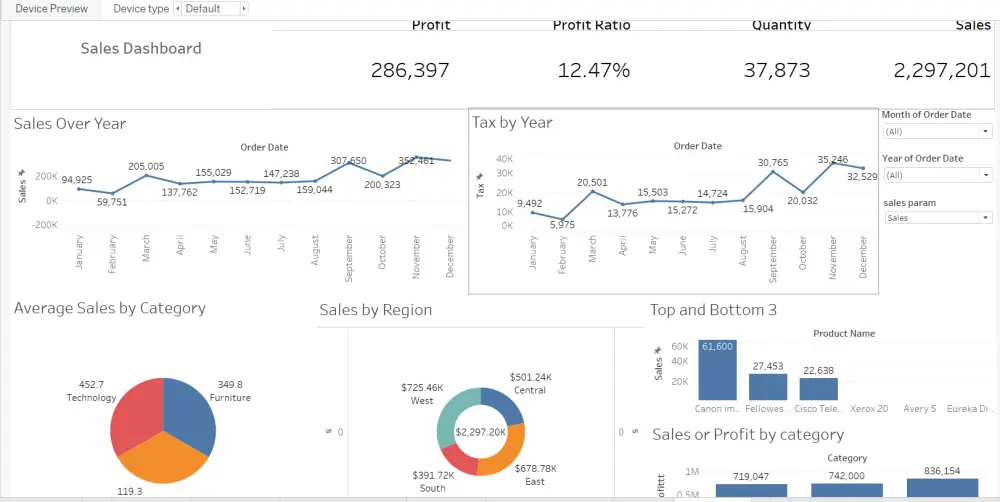1000x502 pixels.
Task: Open the Device type Default selector
Action: pos(211,9)
